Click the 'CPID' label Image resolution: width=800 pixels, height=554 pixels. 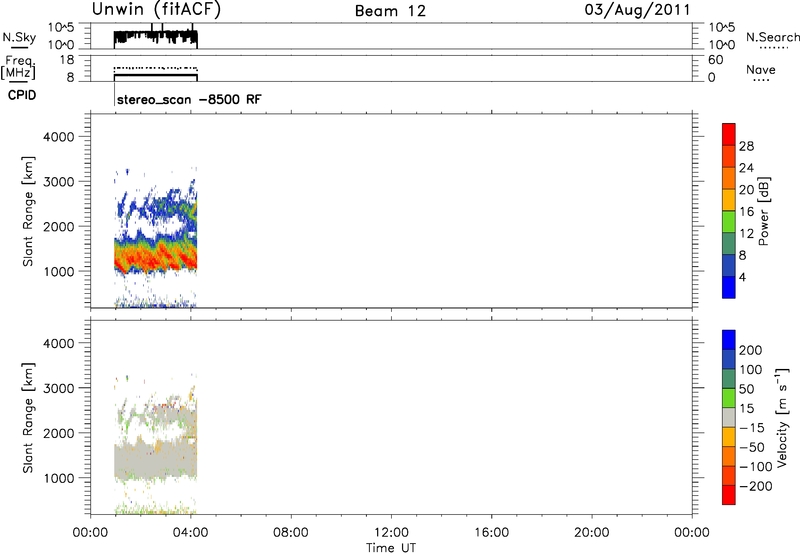pos(21,95)
